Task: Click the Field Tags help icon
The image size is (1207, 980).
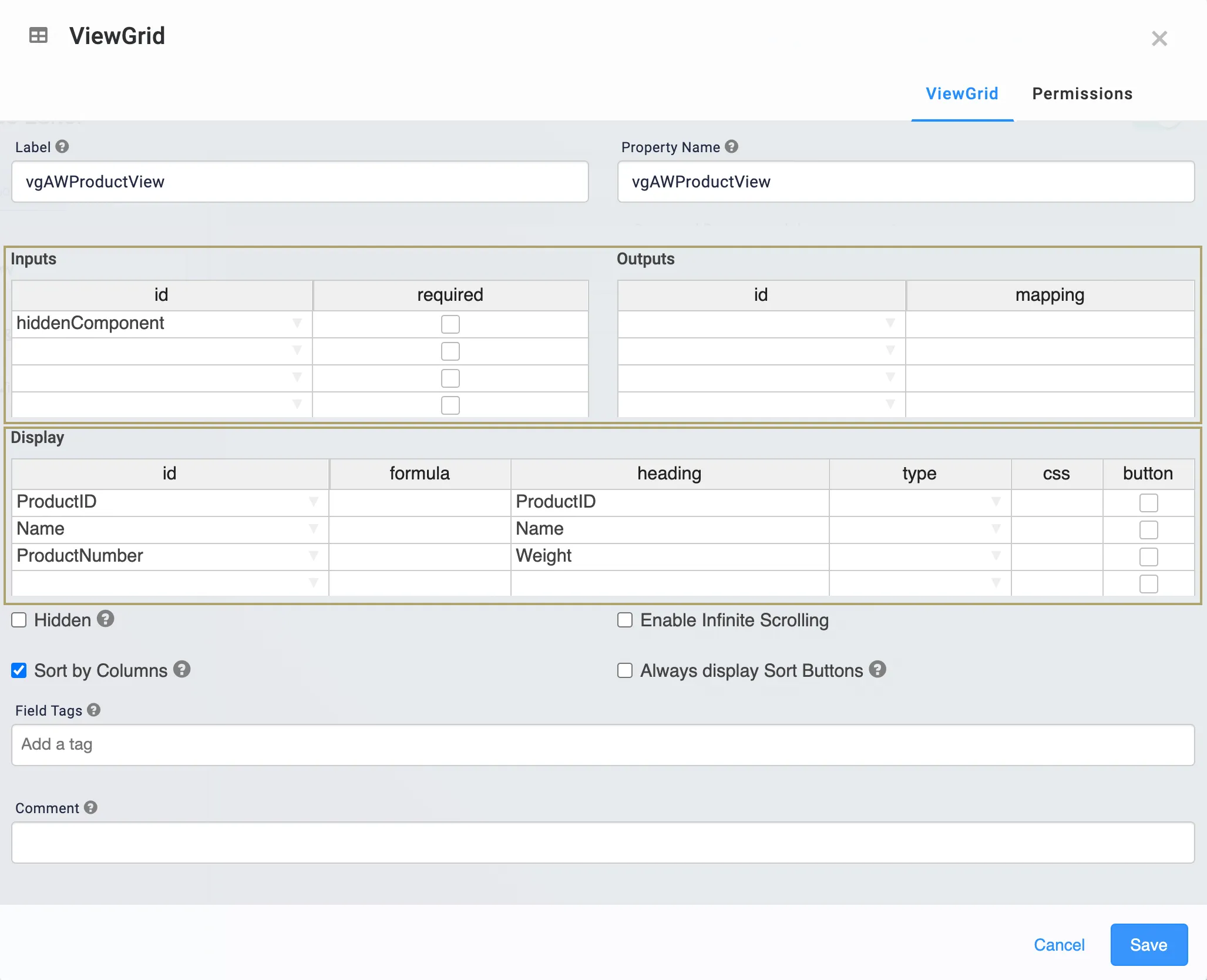Action: pos(94,710)
